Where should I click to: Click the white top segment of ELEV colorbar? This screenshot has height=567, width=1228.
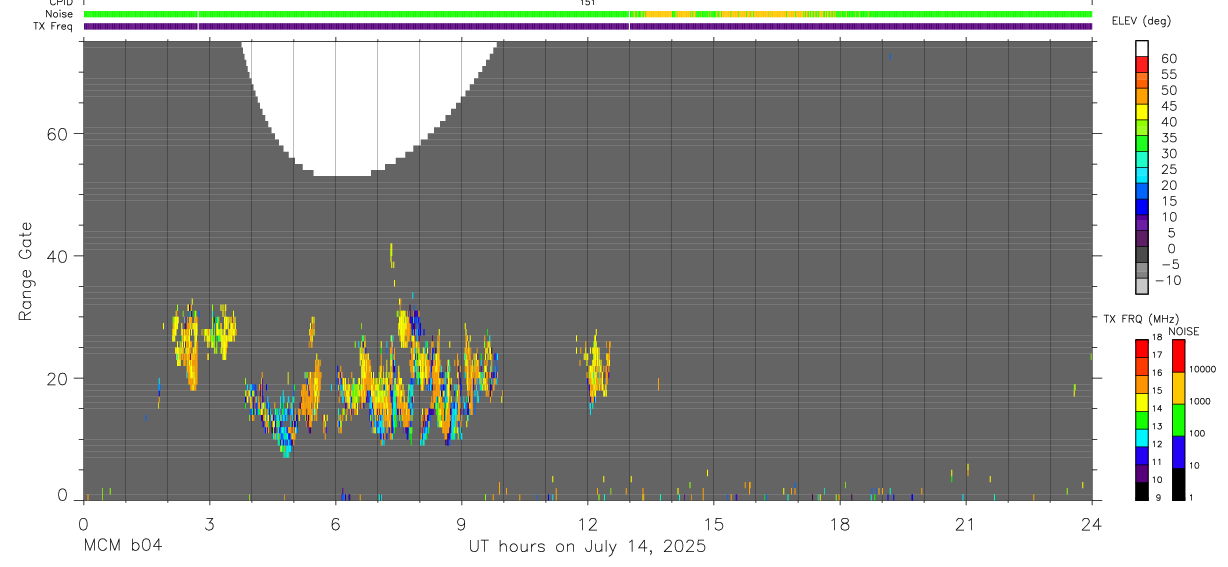[1142, 50]
